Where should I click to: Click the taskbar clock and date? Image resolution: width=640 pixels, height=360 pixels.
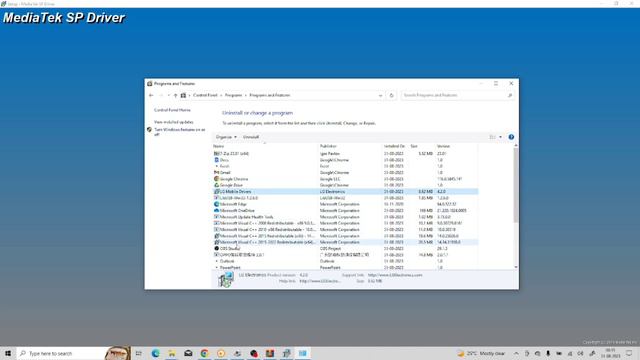pyautogui.click(x=611, y=353)
